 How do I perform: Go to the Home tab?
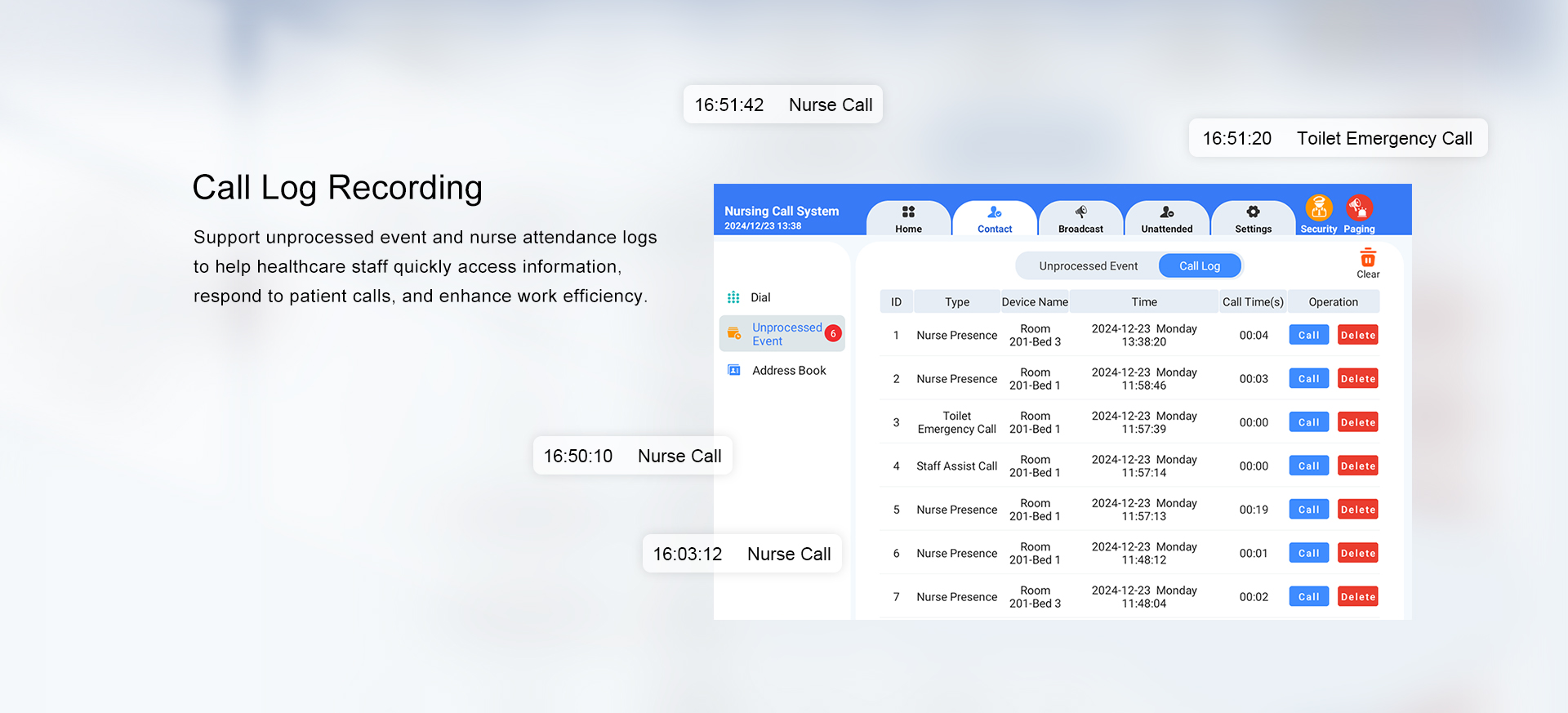[908, 218]
